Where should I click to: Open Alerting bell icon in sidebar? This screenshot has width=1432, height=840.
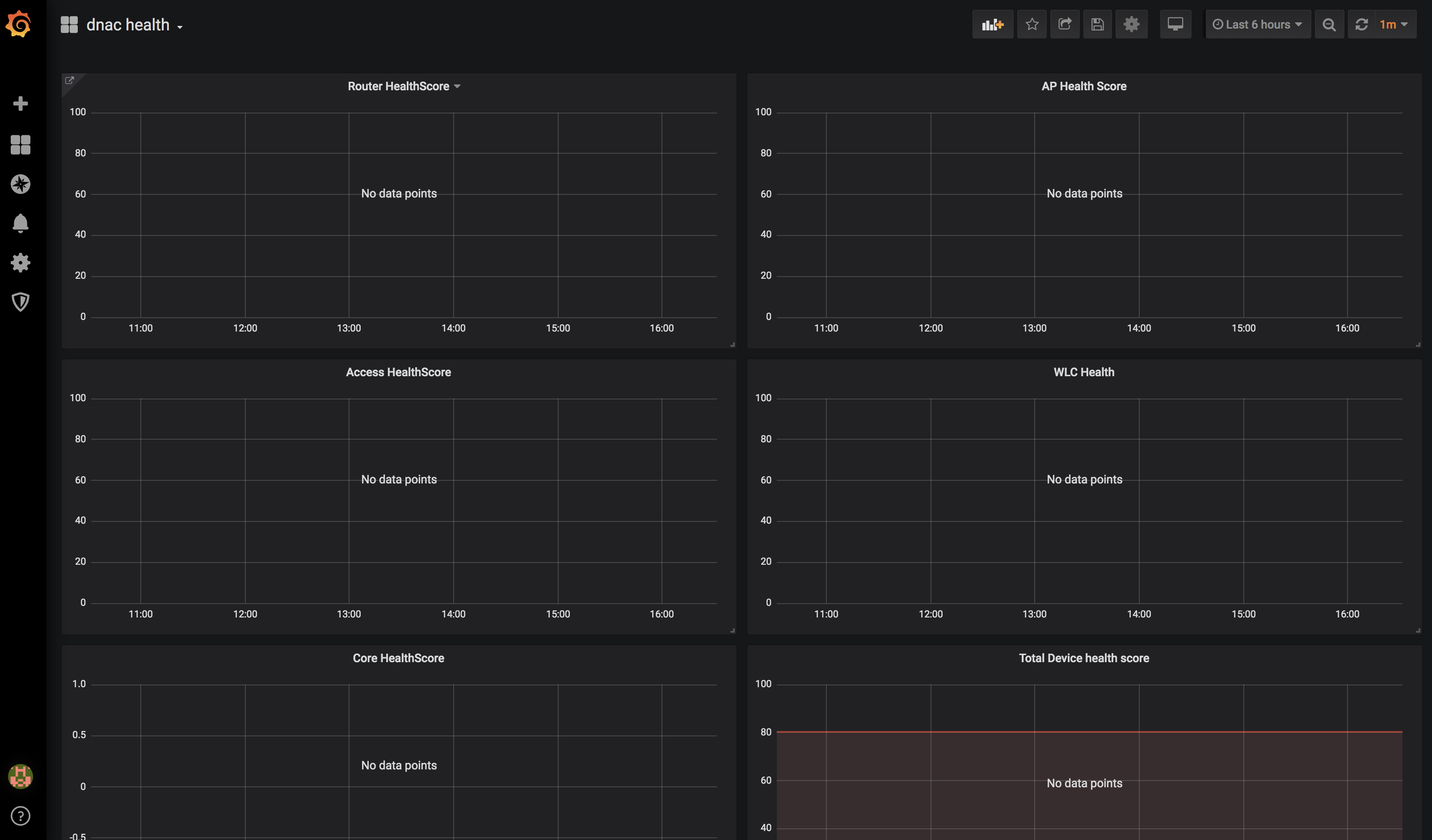point(21,223)
